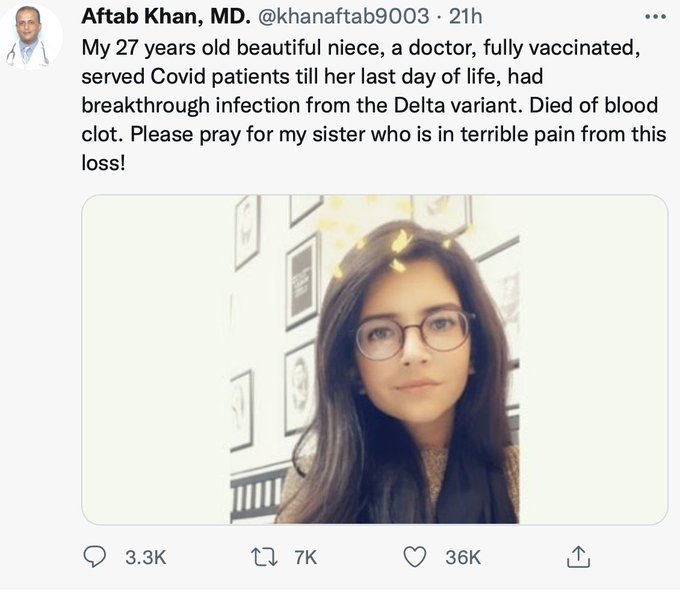The width and height of the screenshot is (680, 599).
Task: Open the share arrow icon
Action: pos(577,557)
